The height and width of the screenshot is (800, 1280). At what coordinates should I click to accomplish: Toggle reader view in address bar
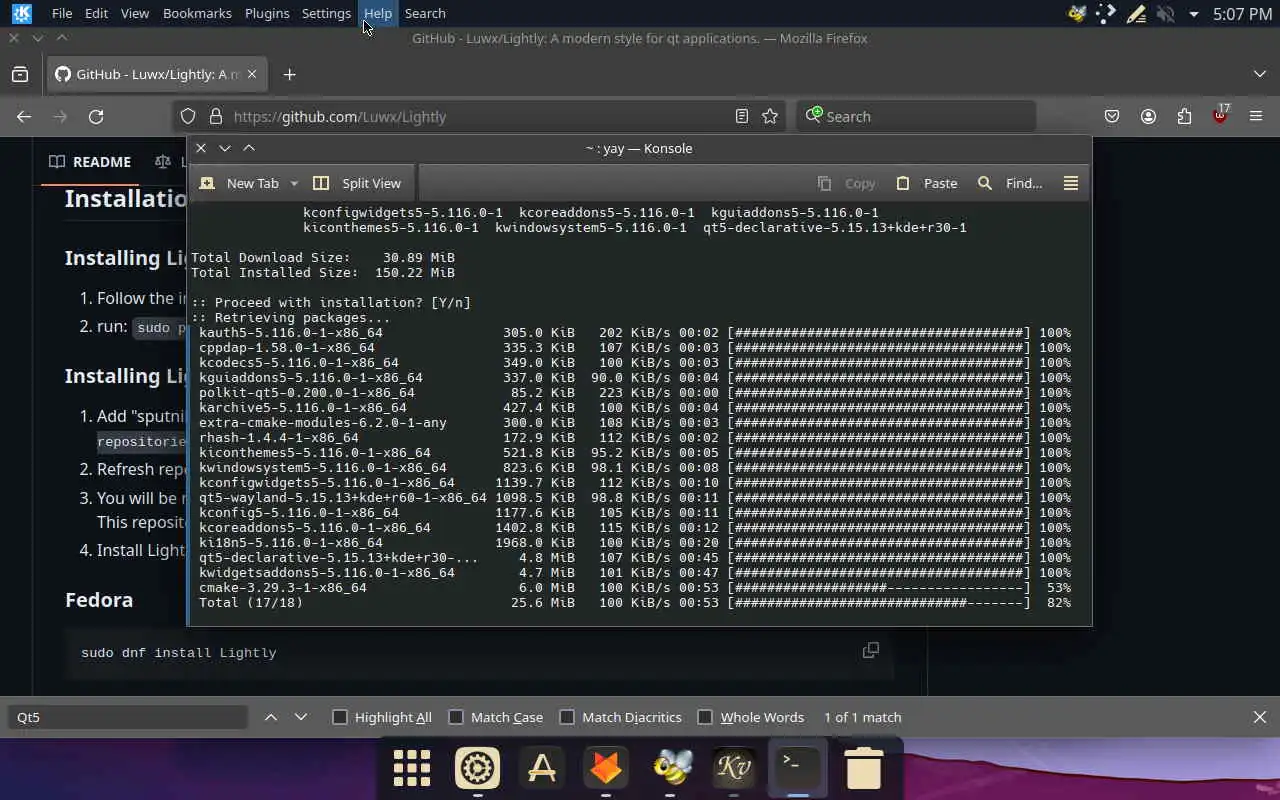741,116
